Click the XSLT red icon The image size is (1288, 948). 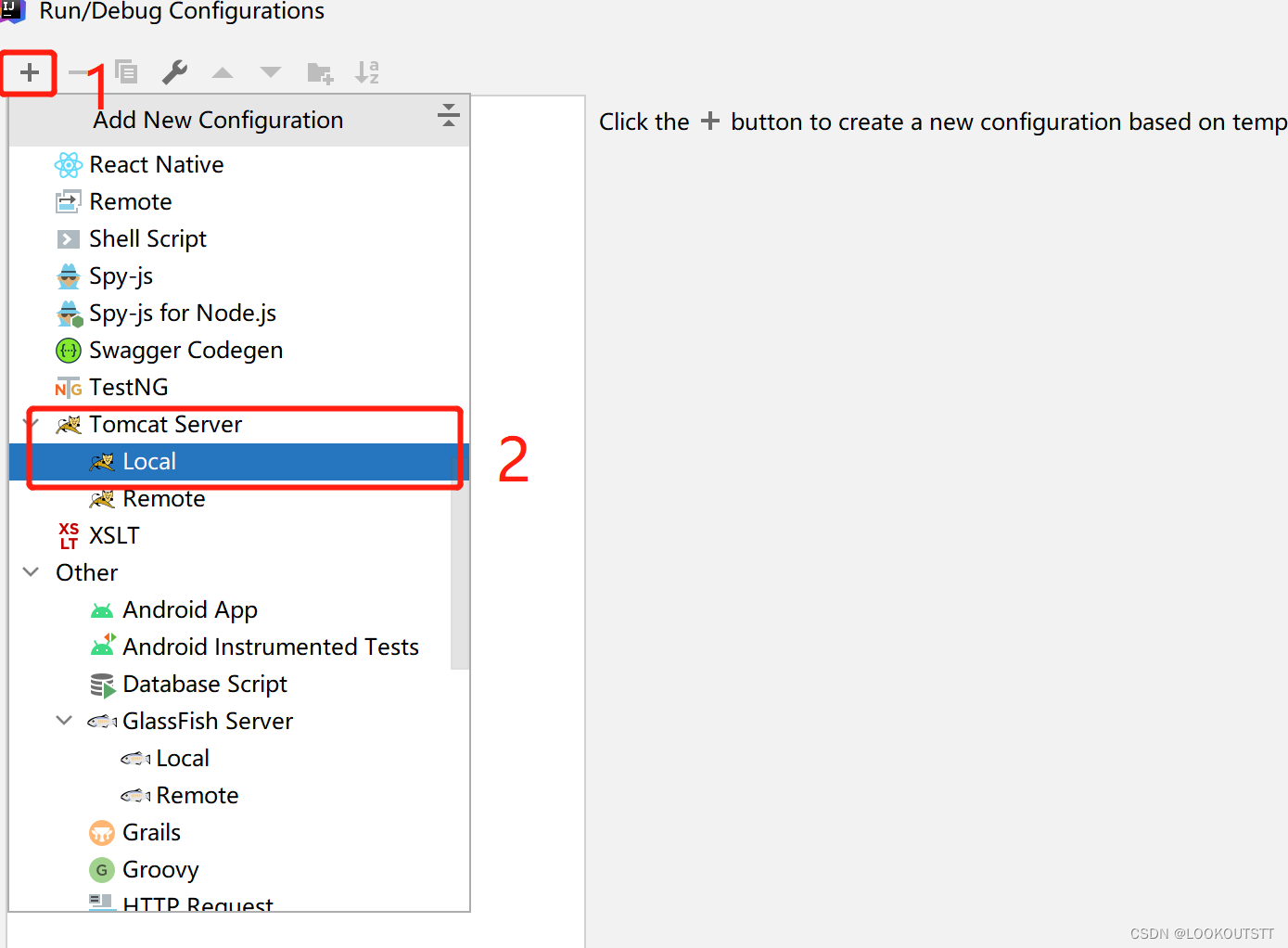coord(69,536)
